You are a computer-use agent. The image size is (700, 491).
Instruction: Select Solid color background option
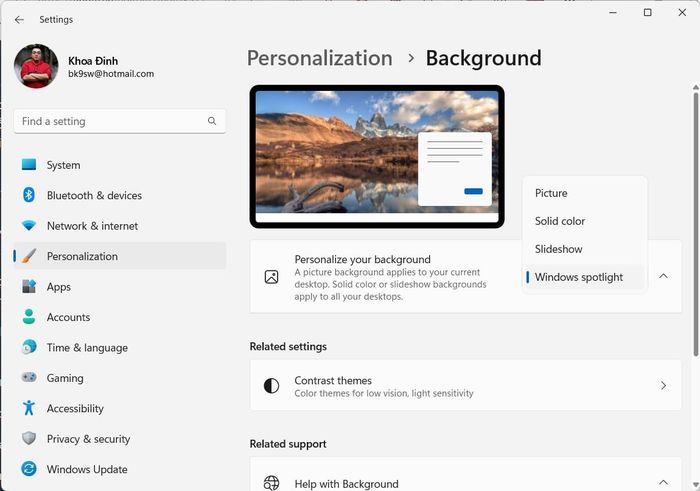560,221
